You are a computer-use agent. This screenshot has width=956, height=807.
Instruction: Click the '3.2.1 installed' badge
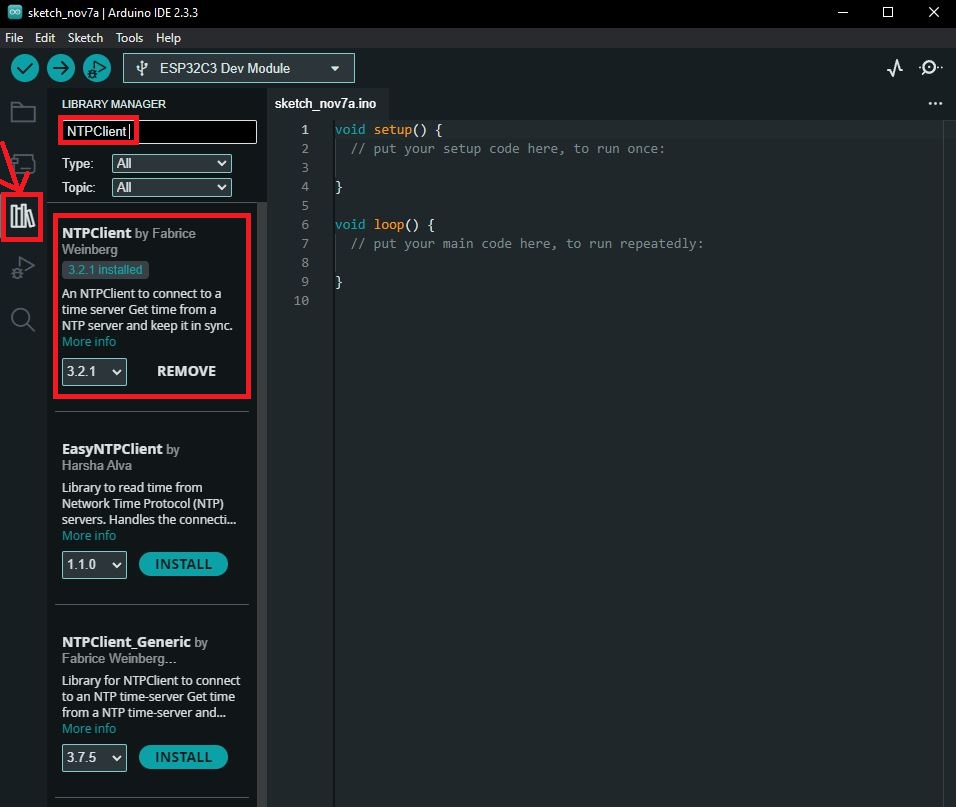click(105, 269)
